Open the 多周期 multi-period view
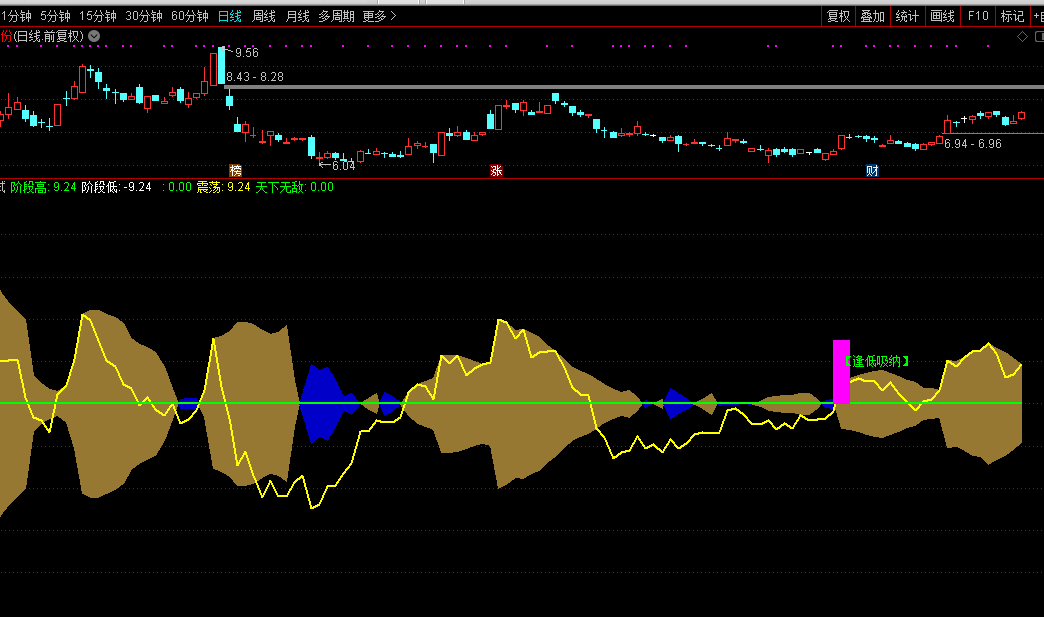The width and height of the screenshot is (1044, 617). coord(336,16)
